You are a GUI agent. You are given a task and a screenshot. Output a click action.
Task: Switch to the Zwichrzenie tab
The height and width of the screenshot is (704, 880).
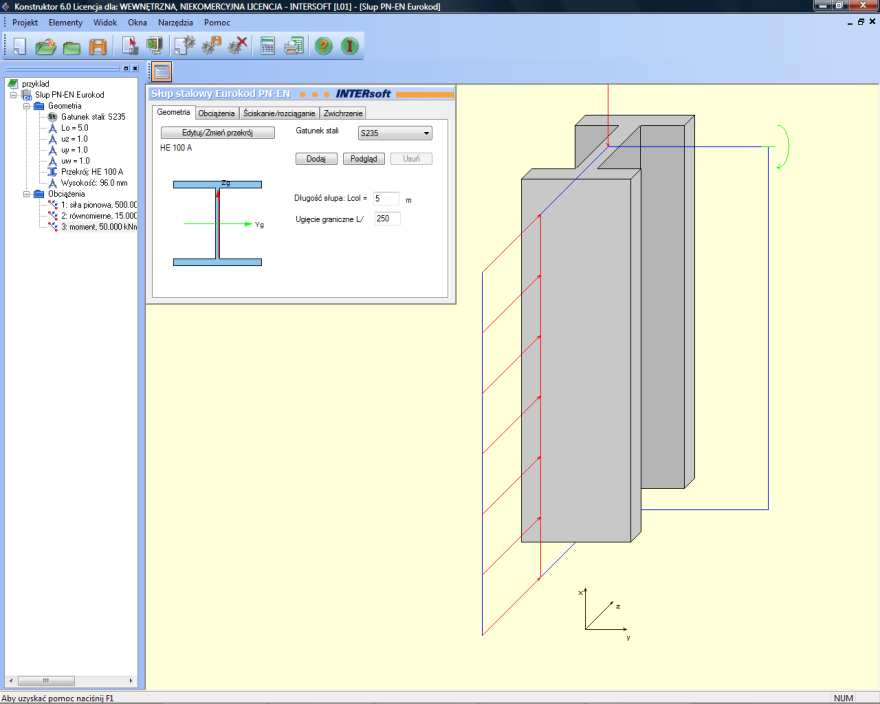pos(343,113)
